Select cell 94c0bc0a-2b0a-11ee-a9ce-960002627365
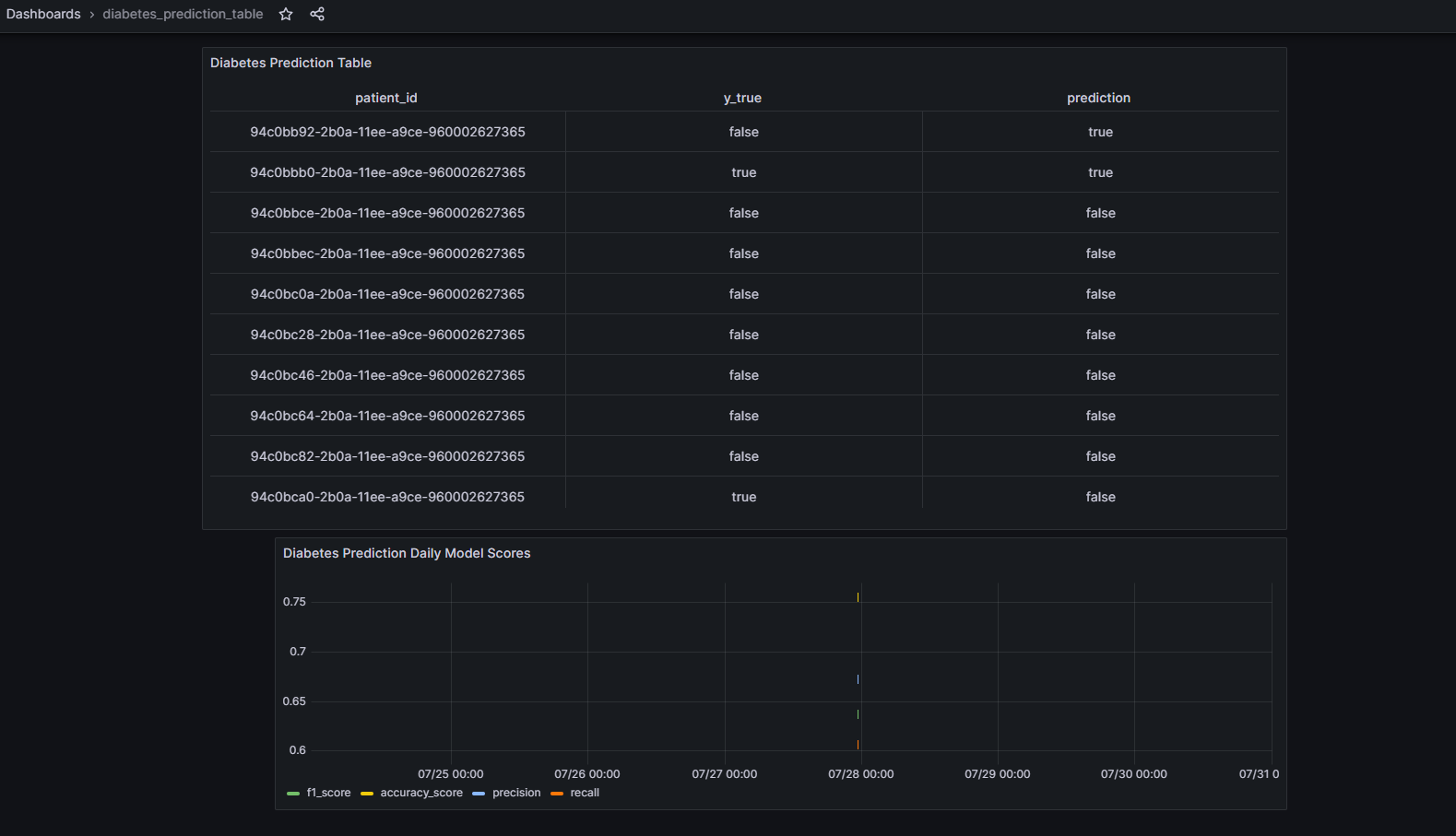Screen dimensions: 1456x836 (x=387, y=294)
